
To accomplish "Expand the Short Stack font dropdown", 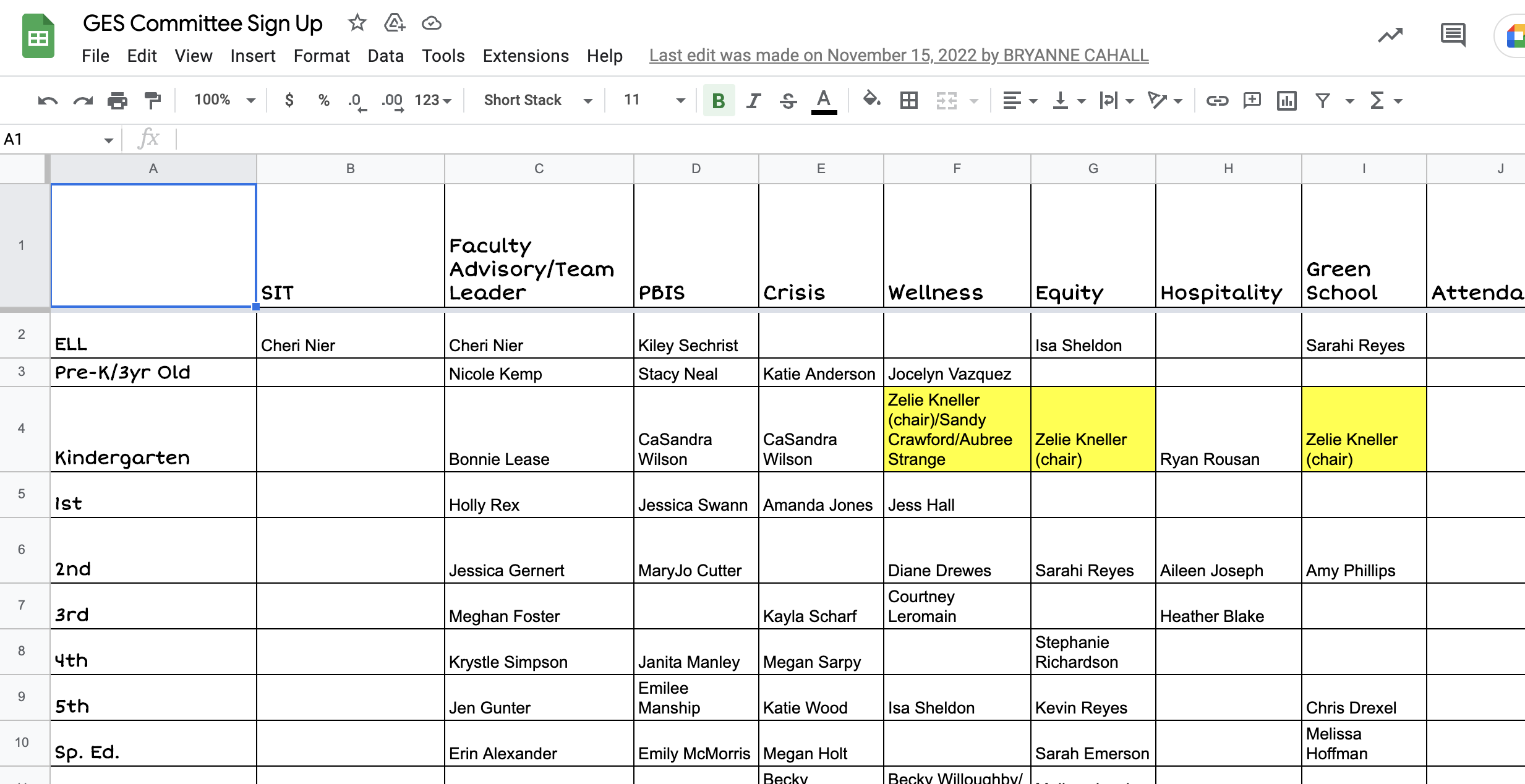I will tap(537, 100).
